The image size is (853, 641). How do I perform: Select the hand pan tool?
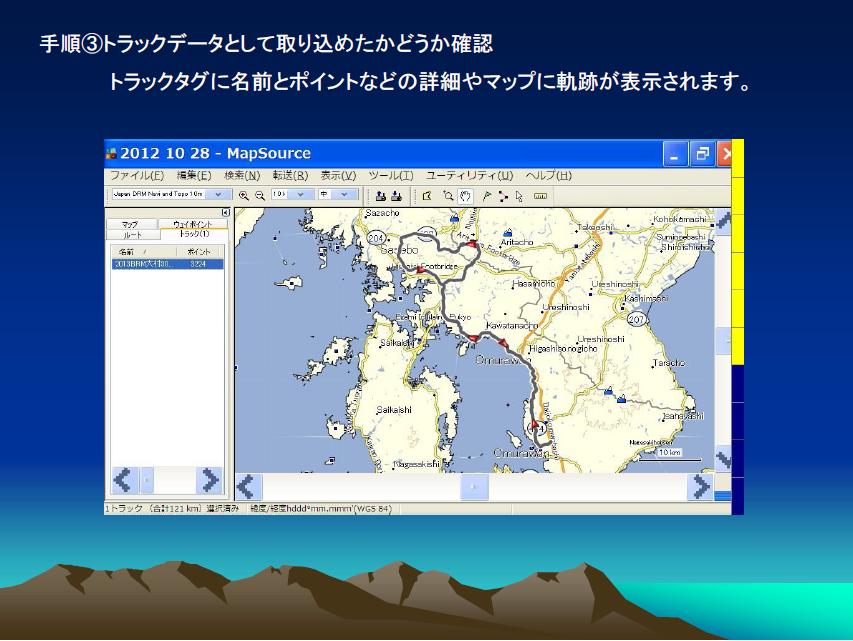coord(465,196)
